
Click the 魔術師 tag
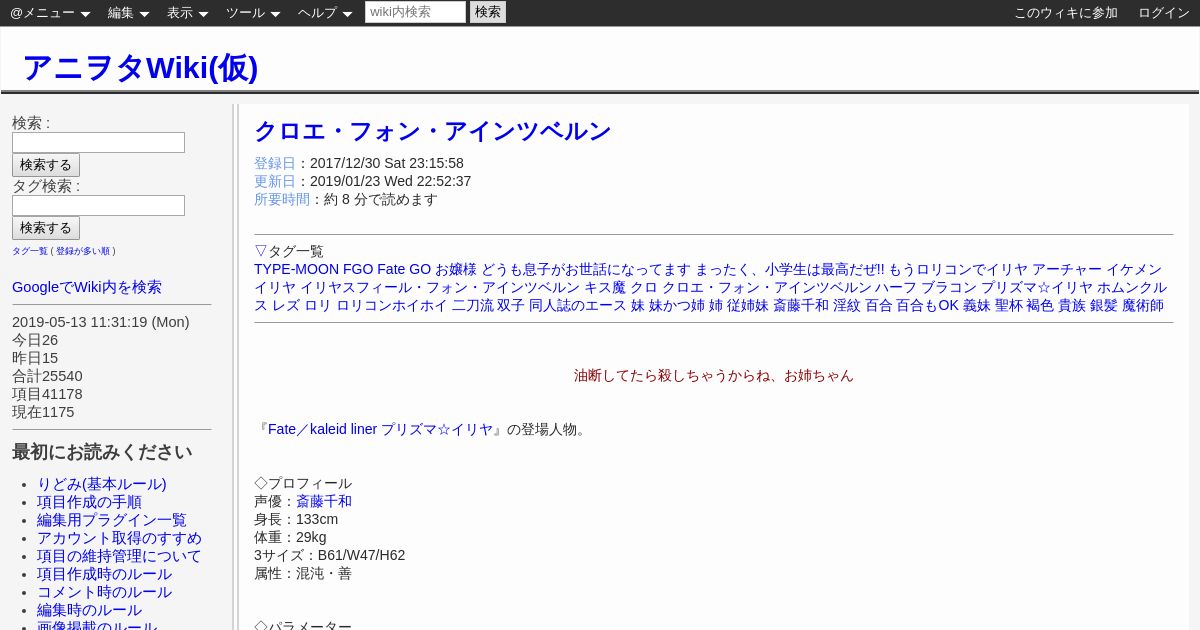[x=1143, y=305]
